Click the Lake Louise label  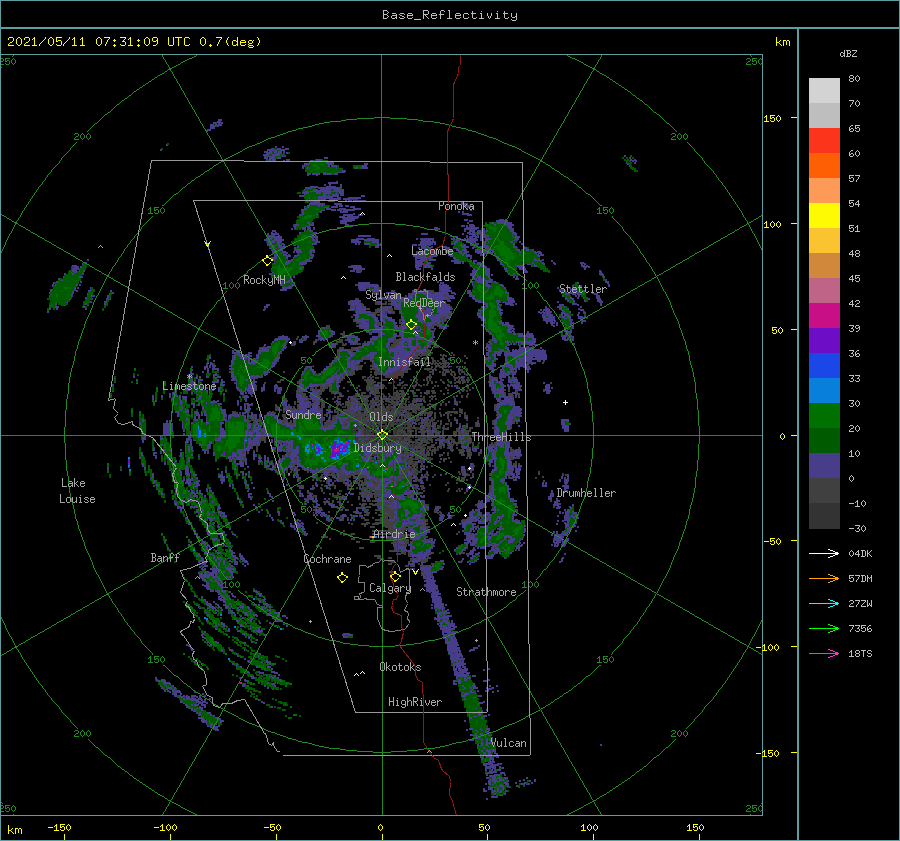pos(77,491)
